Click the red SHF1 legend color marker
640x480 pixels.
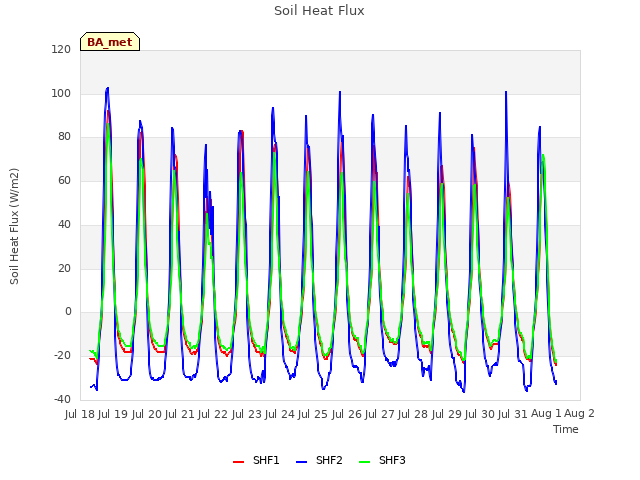pyautogui.click(x=238, y=462)
